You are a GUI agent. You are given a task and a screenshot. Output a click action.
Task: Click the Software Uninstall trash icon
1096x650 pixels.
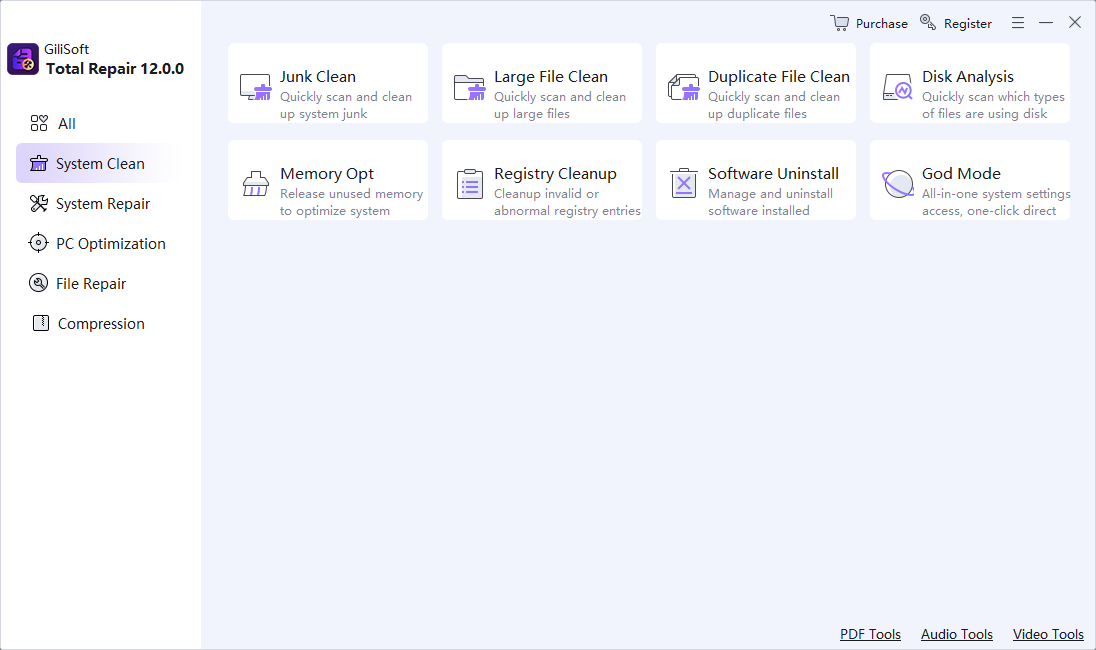[x=684, y=184]
